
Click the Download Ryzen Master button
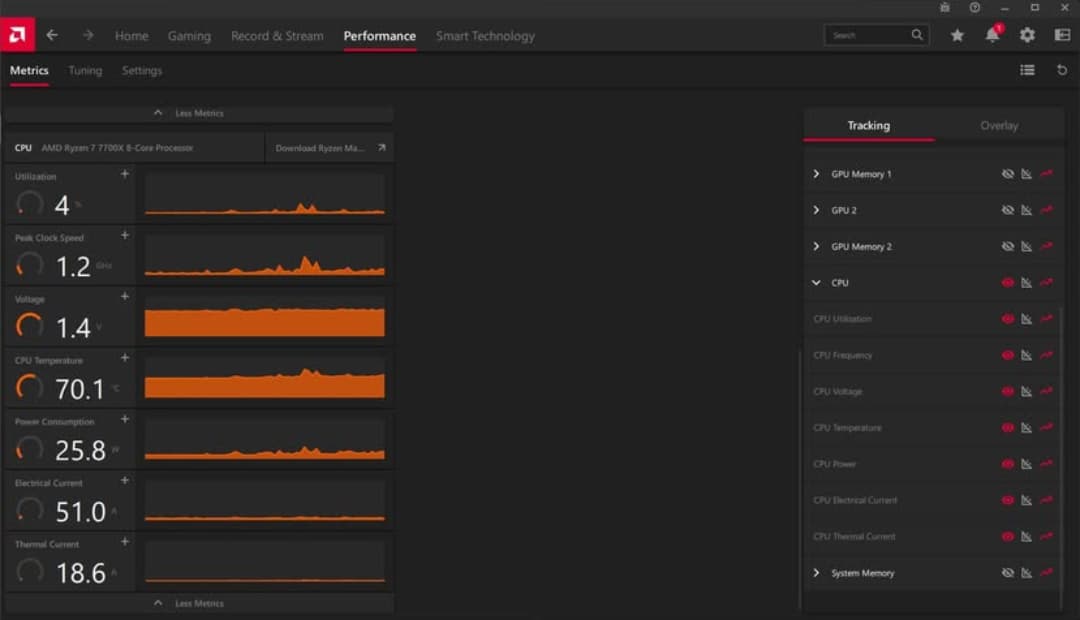329,147
